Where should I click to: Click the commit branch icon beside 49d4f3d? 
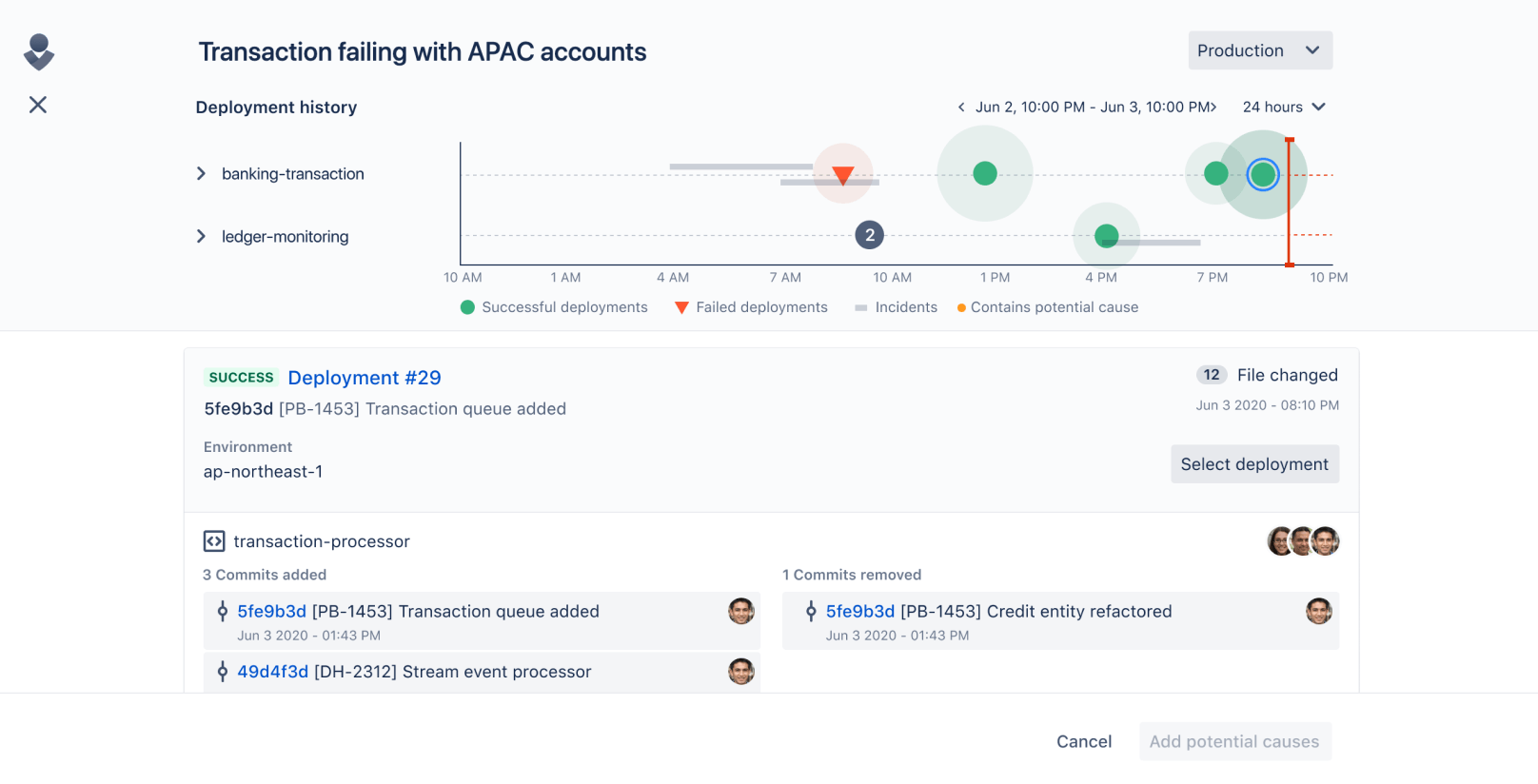(222, 672)
